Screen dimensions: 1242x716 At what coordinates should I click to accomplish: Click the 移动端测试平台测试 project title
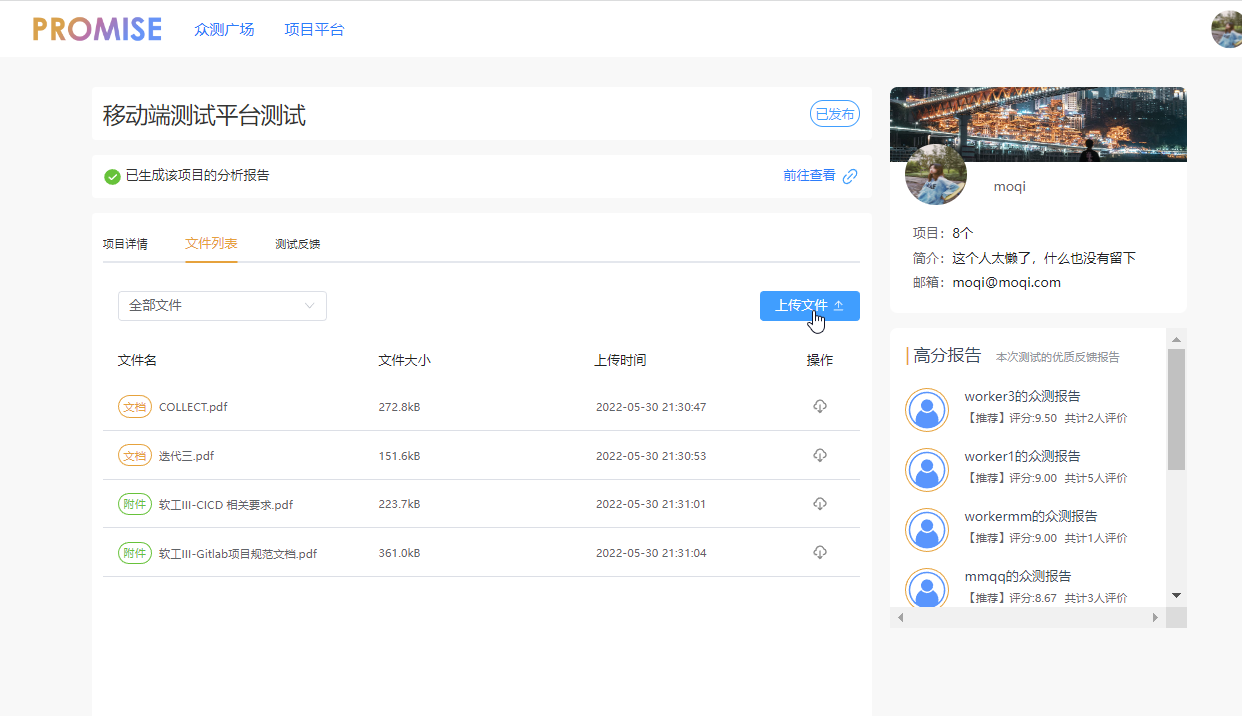coord(204,115)
